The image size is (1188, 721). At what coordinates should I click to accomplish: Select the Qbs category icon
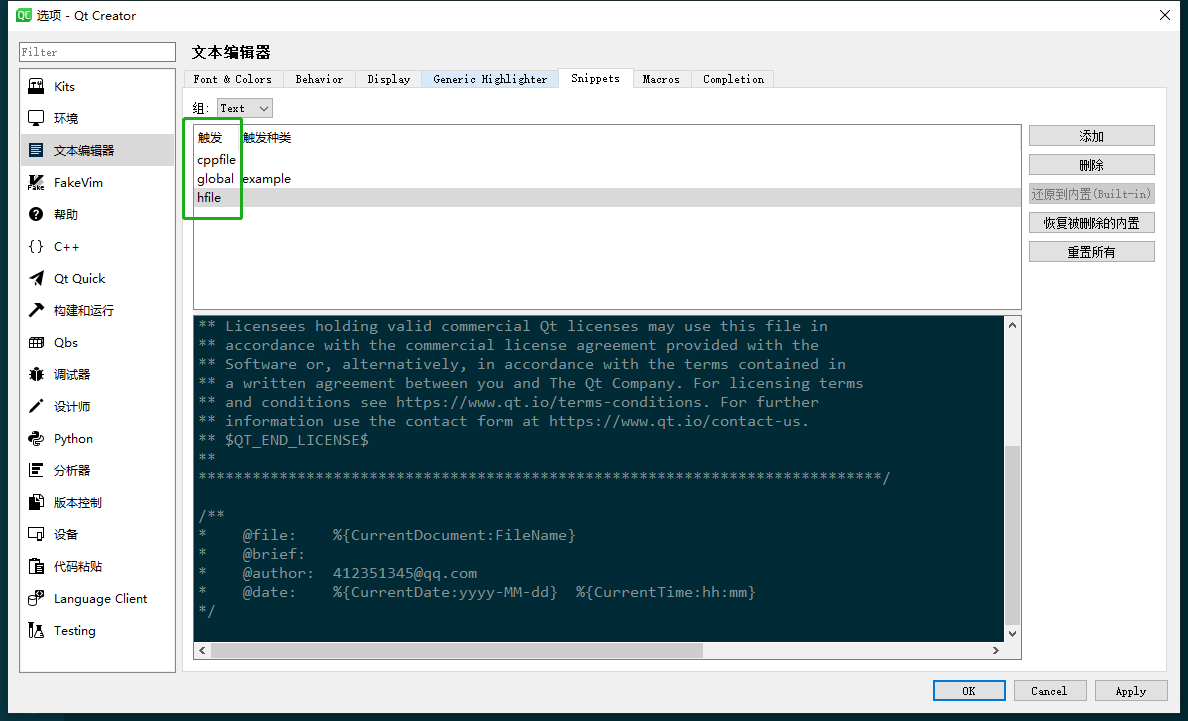(36, 342)
